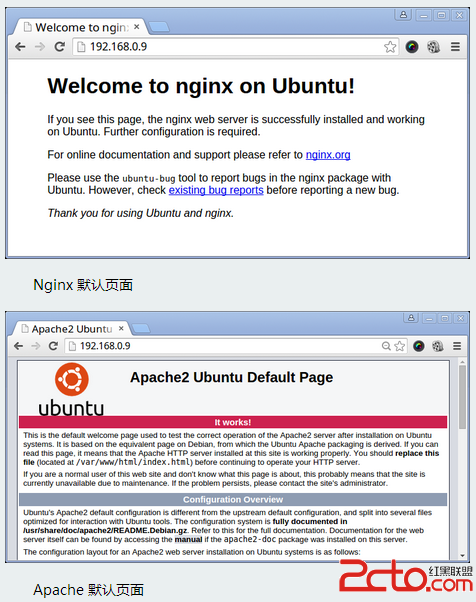Image resolution: width=476 pixels, height=602 pixels.
Task: Close the Apache2 Ubuntu tab
Action: 121,329
